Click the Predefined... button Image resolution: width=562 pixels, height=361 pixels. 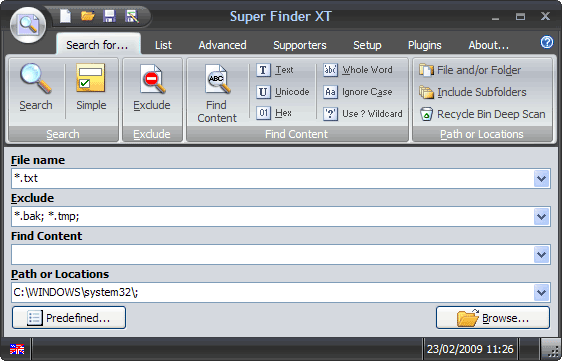pos(69,318)
